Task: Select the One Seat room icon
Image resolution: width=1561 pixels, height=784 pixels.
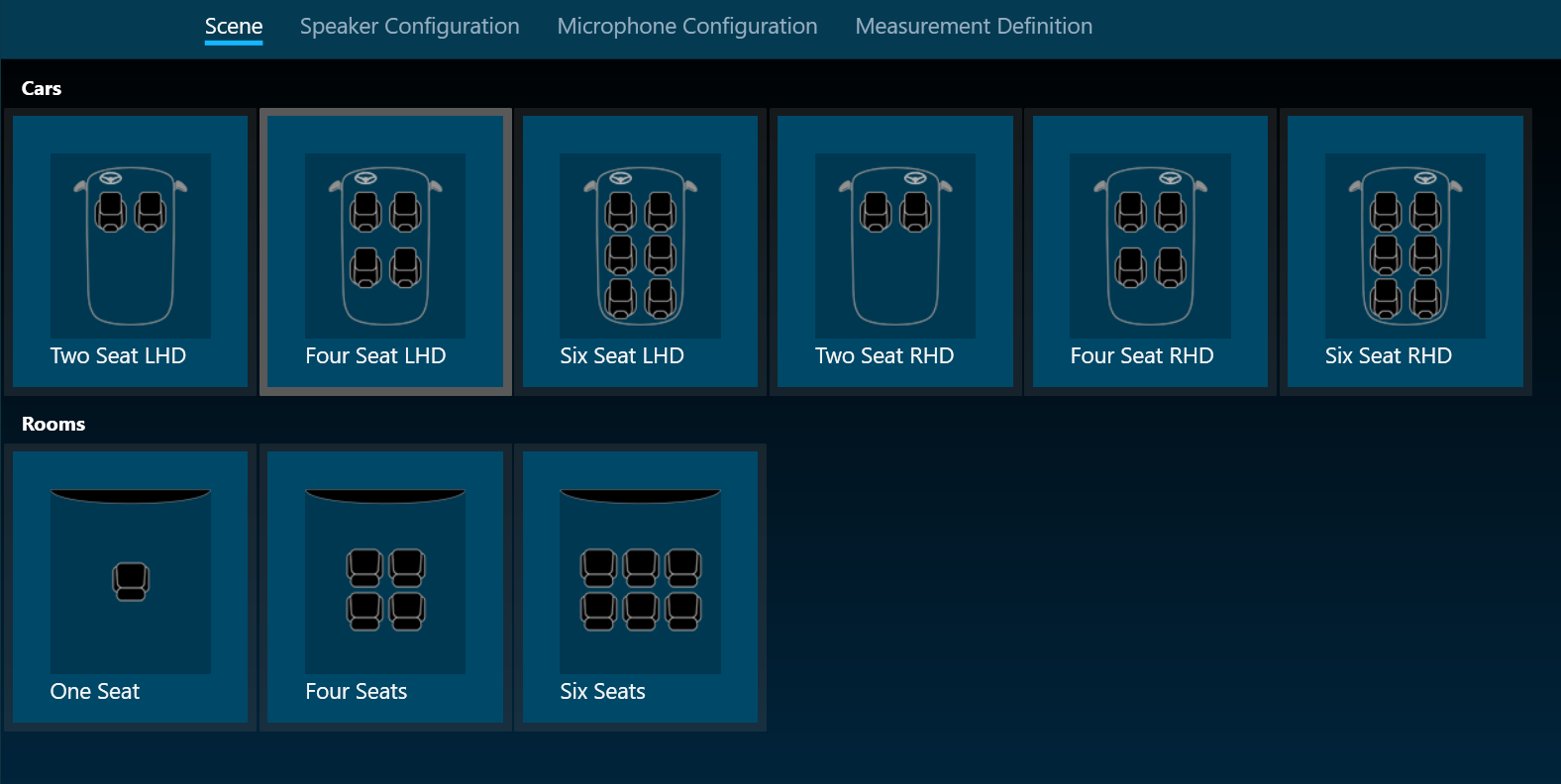Action: [x=131, y=581]
